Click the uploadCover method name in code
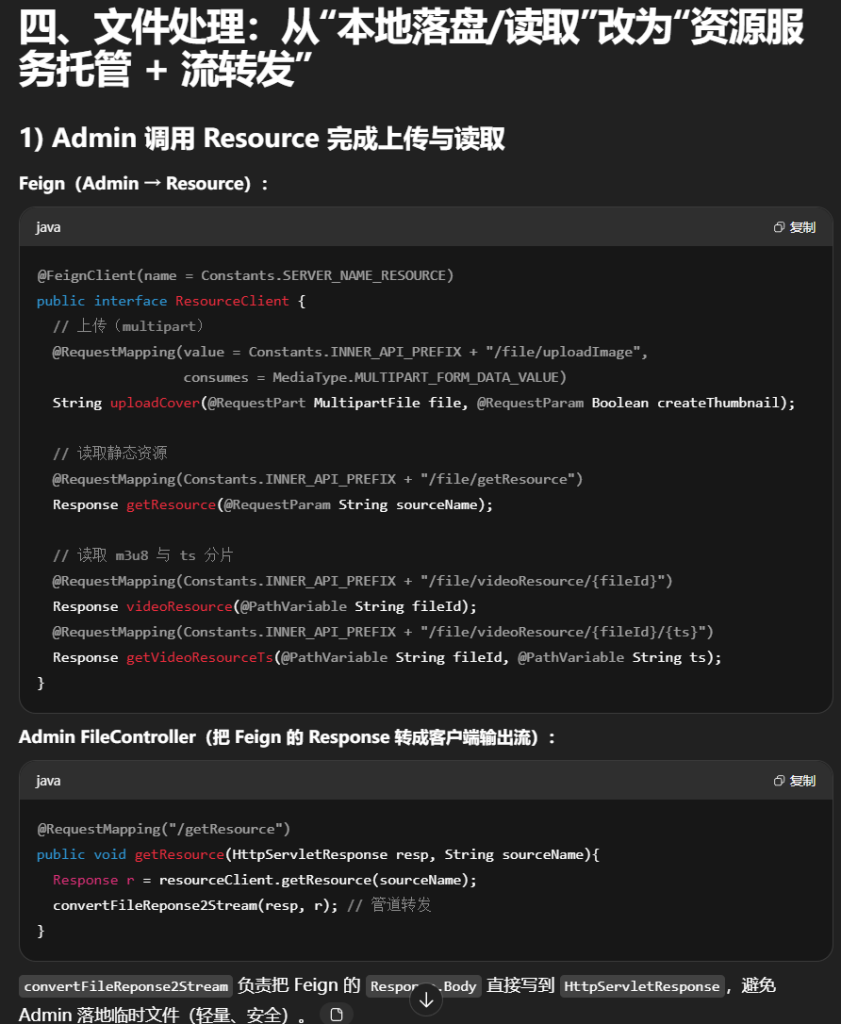The height and width of the screenshot is (1024, 841). [x=155, y=403]
